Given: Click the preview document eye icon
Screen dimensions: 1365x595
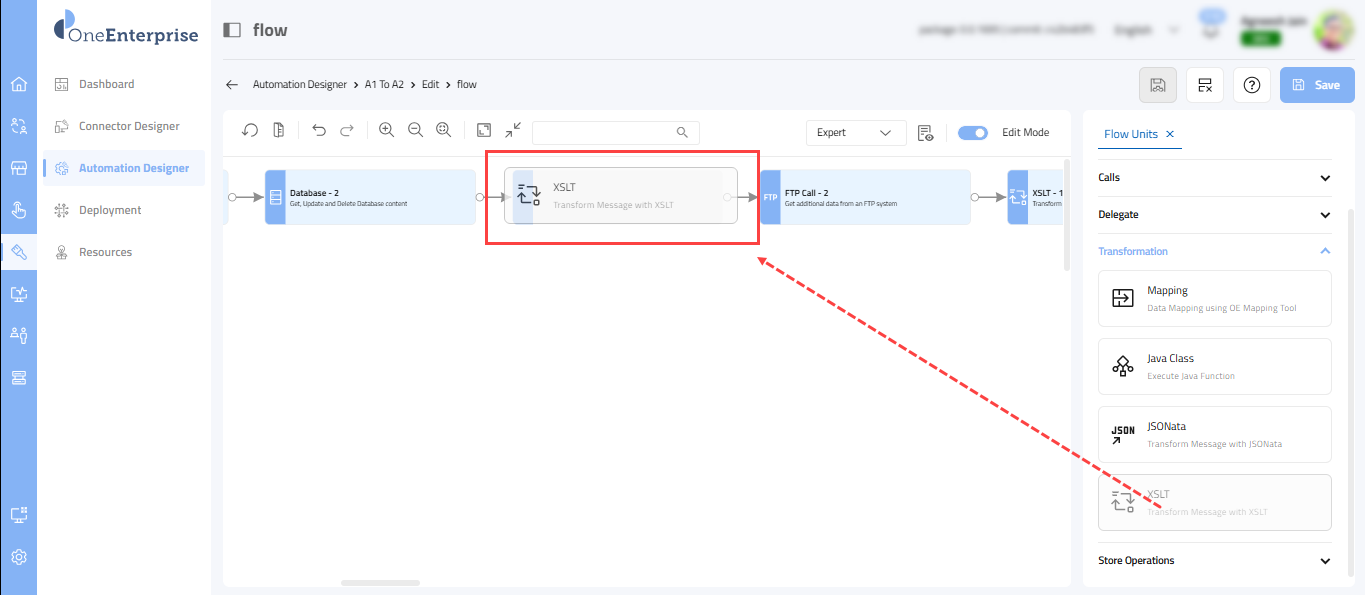Looking at the screenshot, I should (925, 133).
